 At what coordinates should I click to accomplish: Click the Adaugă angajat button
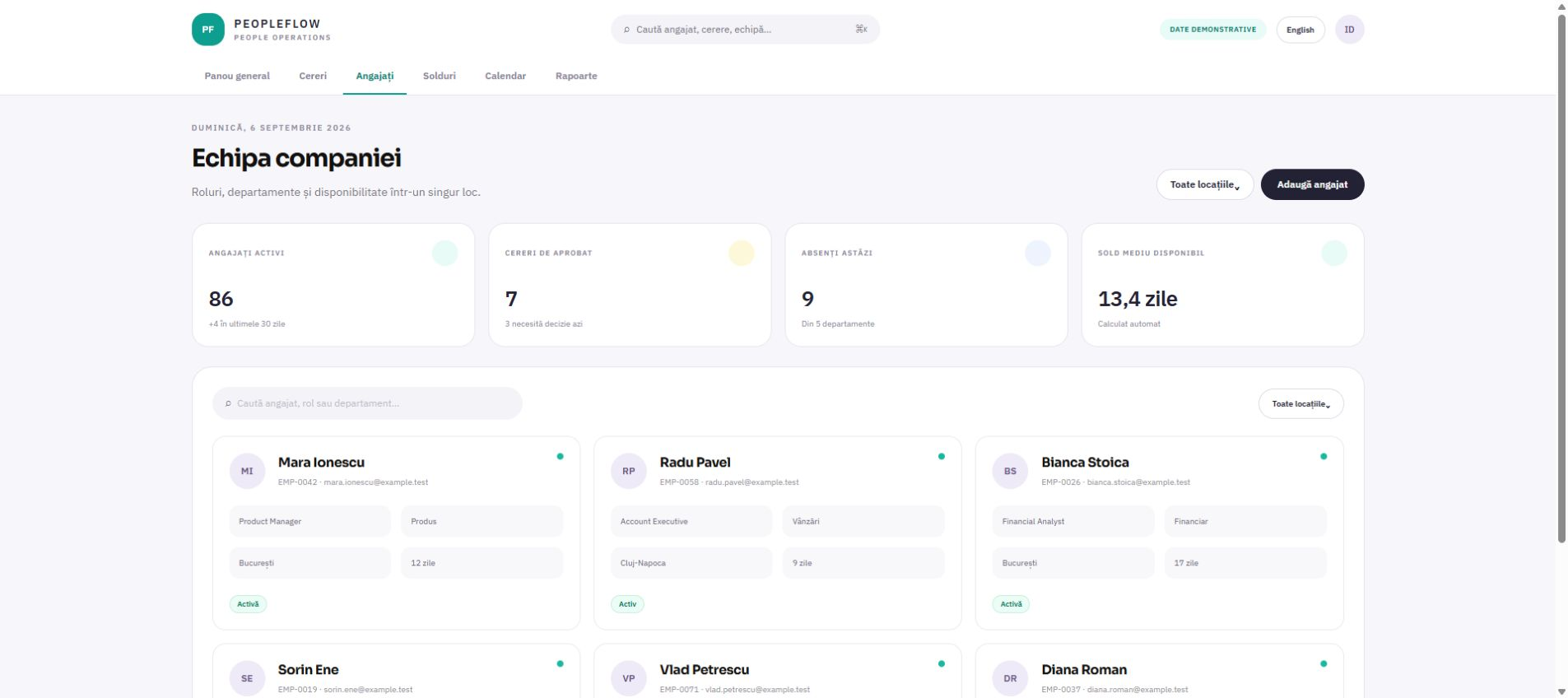pyautogui.click(x=1312, y=184)
